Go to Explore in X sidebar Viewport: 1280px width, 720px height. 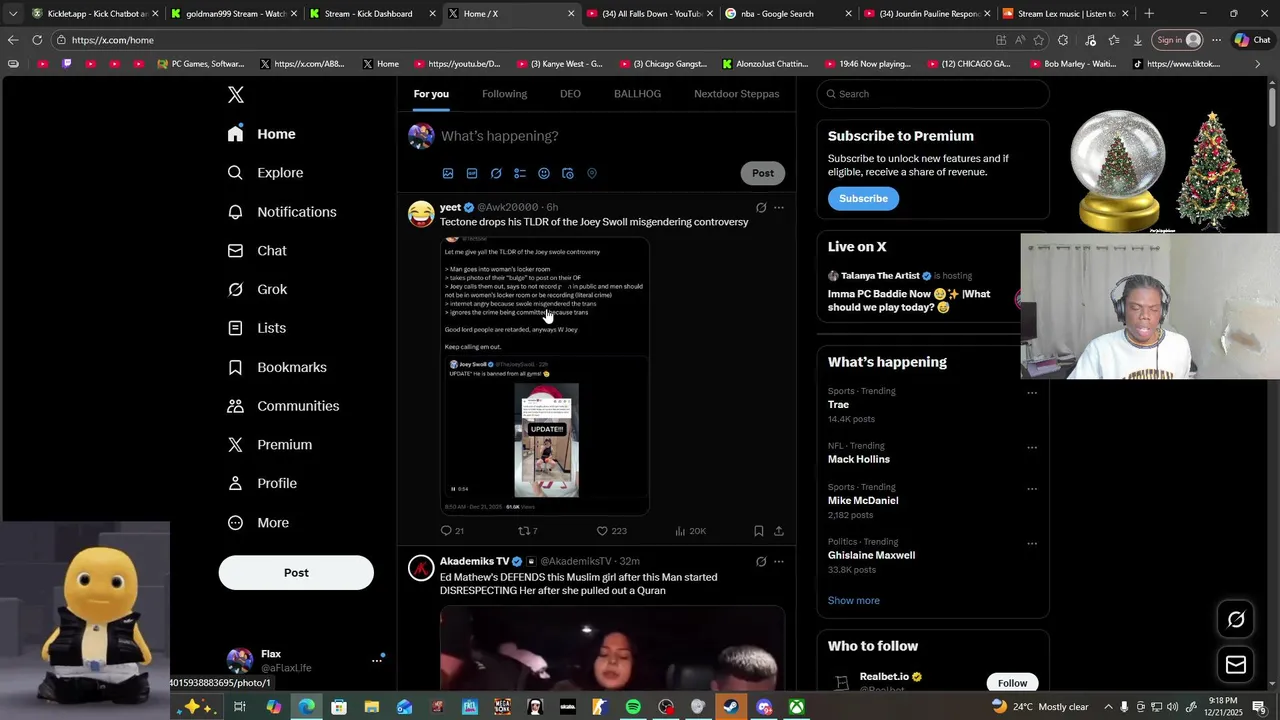pyautogui.click(x=266, y=173)
